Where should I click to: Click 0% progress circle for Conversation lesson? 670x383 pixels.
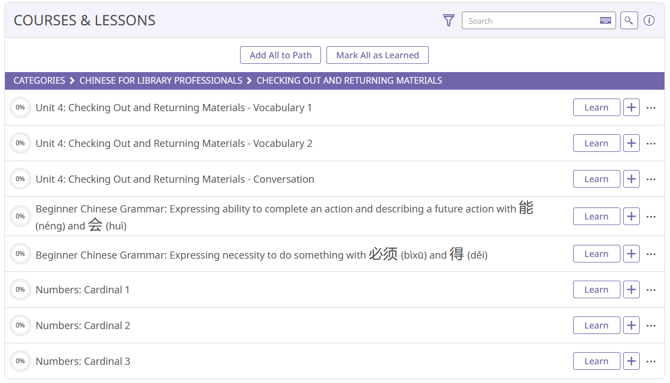[20, 179]
